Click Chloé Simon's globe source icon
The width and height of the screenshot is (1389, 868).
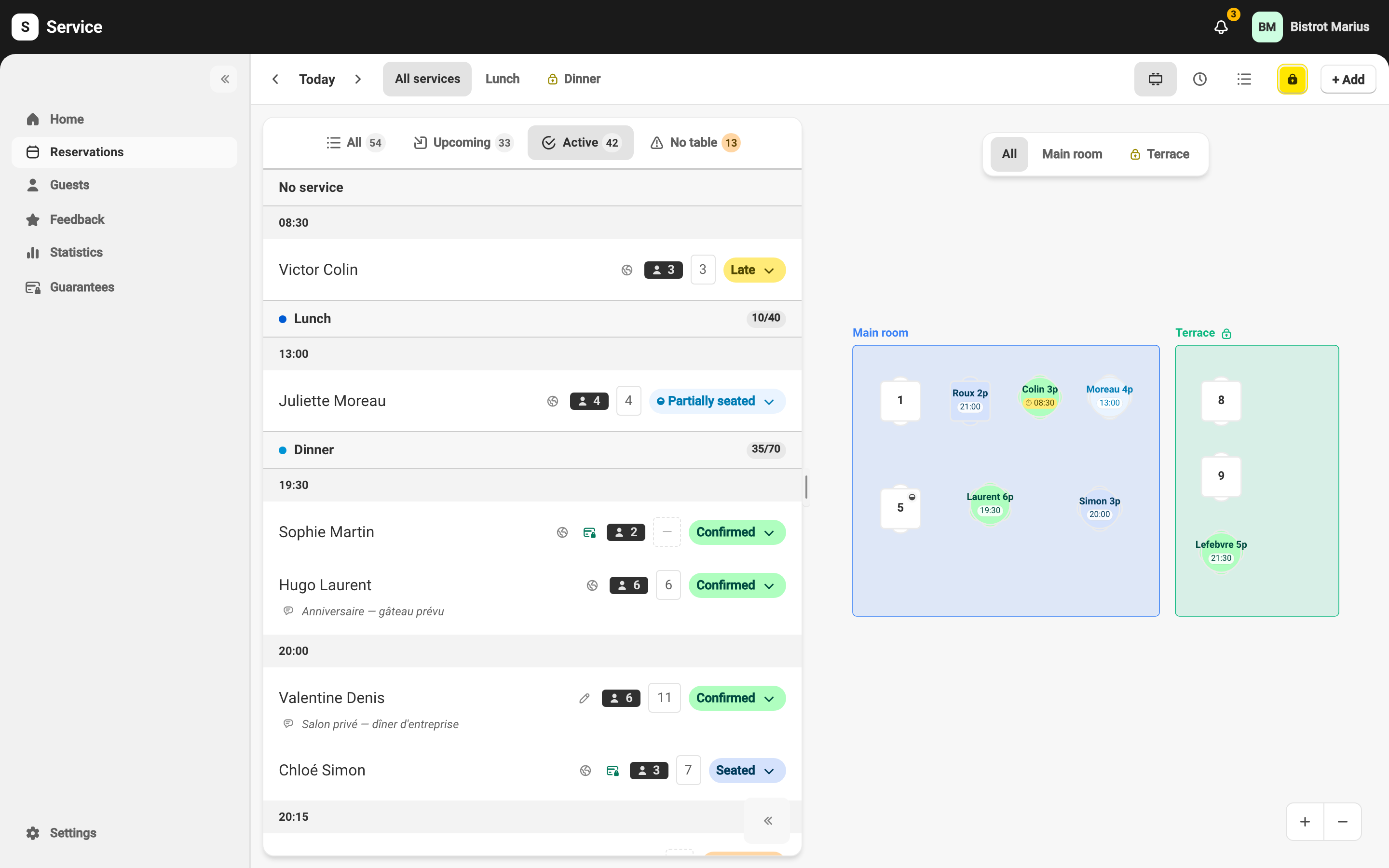(x=586, y=771)
